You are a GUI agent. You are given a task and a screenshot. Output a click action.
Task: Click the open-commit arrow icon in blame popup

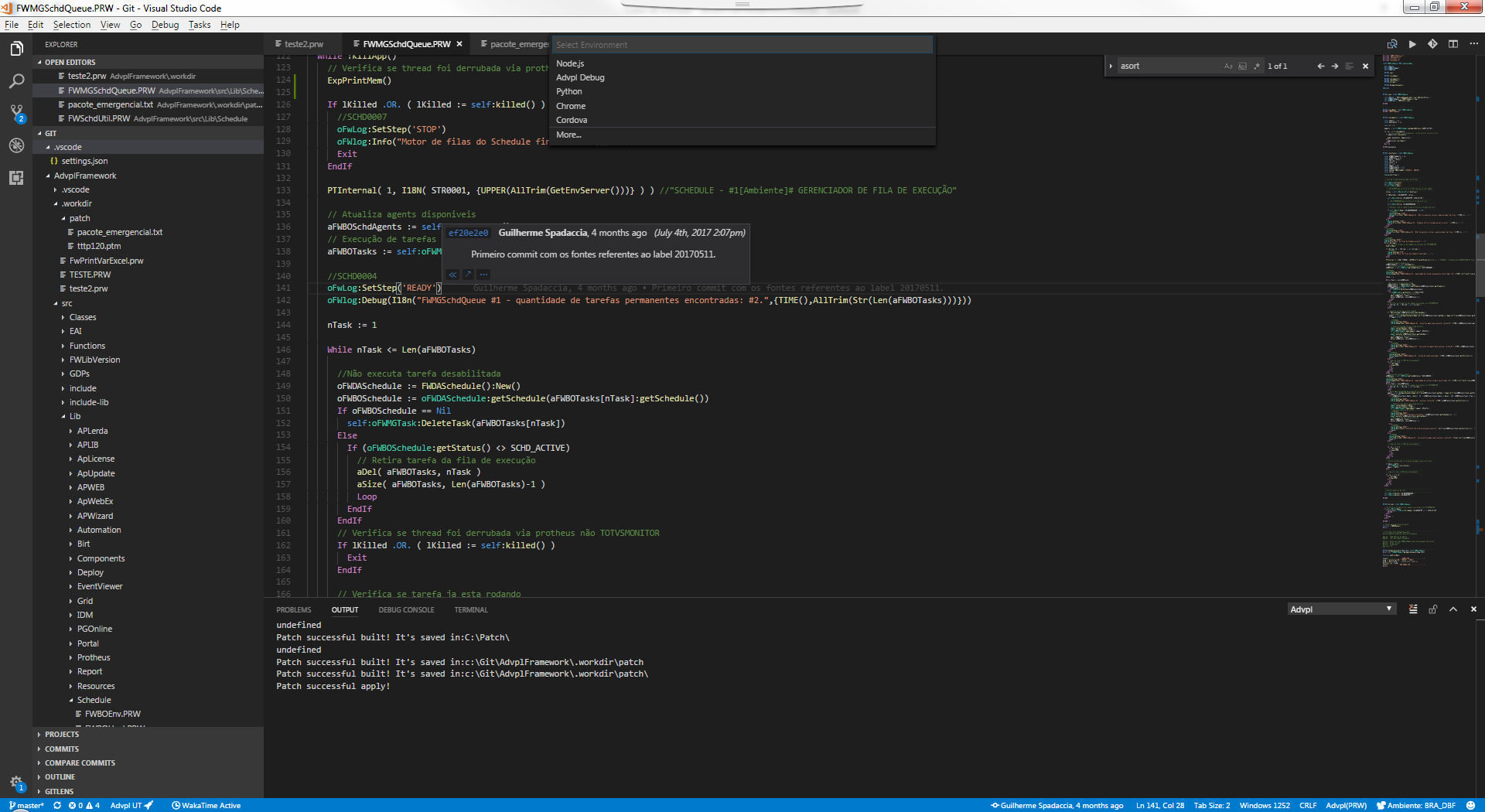(468, 275)
